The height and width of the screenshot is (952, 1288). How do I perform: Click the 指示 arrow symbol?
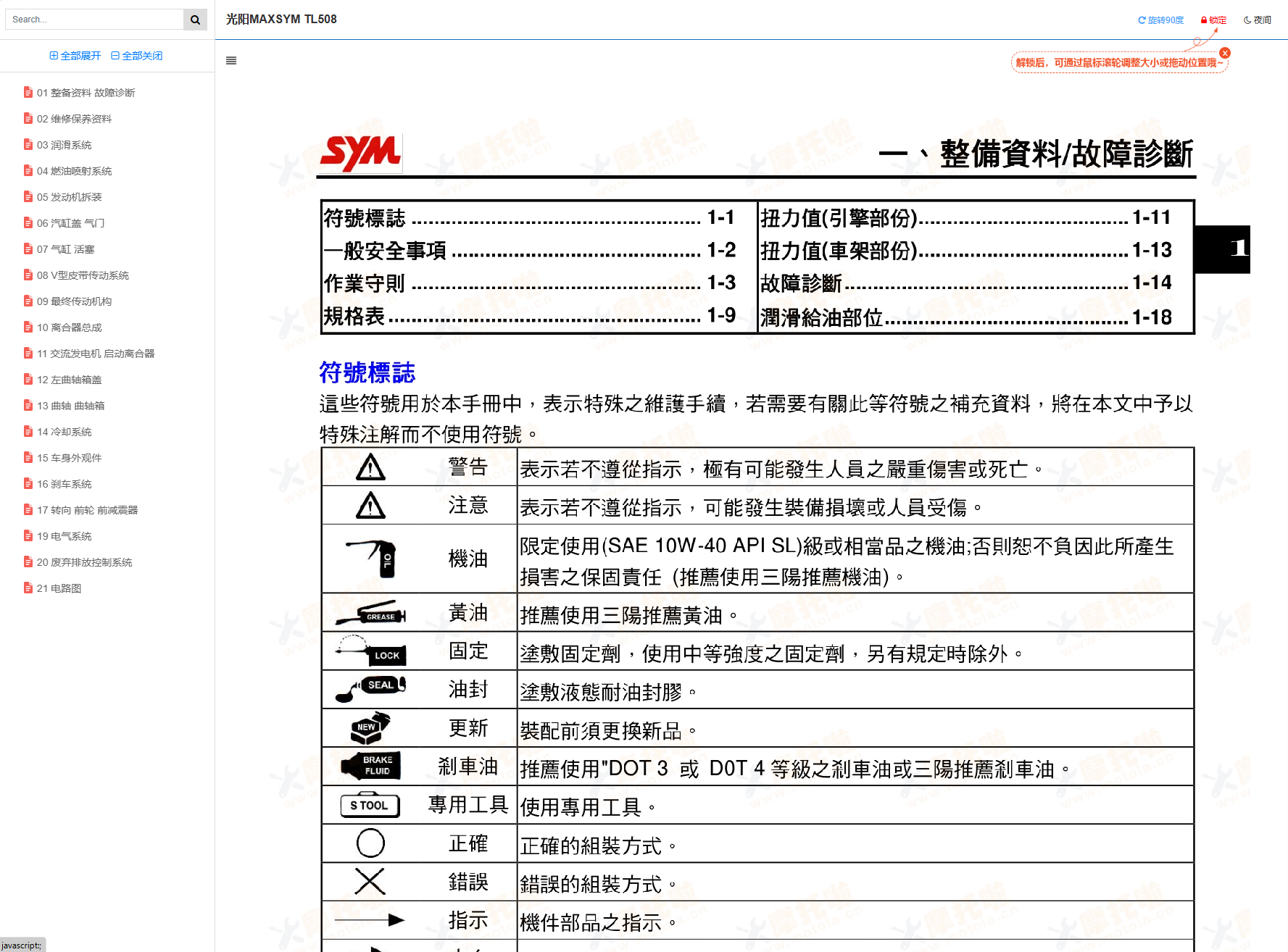click(x=370, y=920)
